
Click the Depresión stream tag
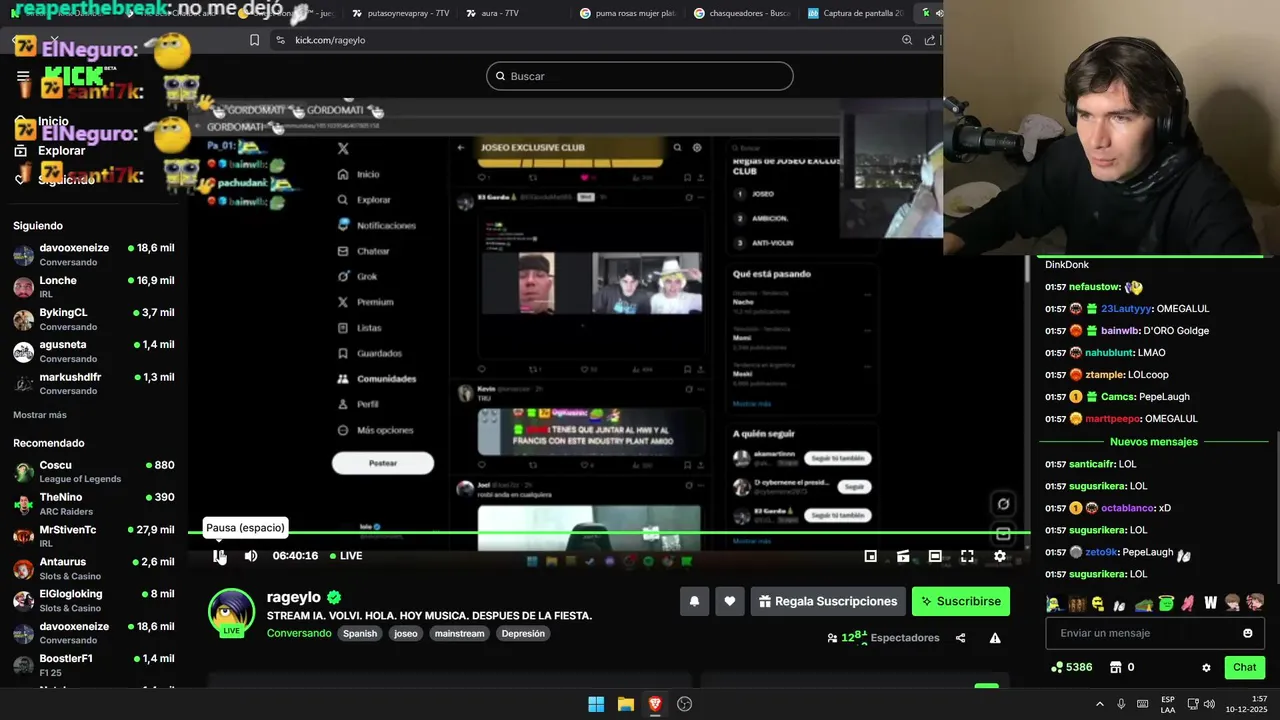click(523, 634)
